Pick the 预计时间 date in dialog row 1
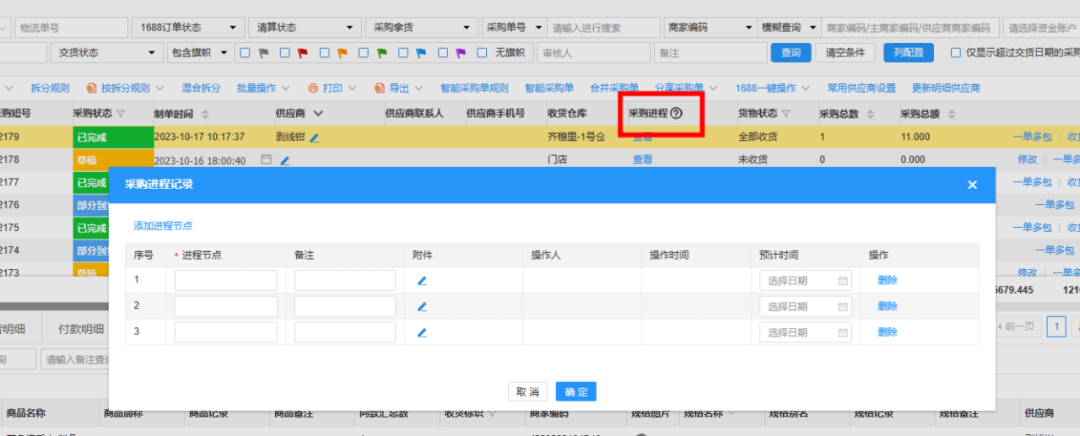This screenshot has height=436, width=1080. click(x=805, y=280)
